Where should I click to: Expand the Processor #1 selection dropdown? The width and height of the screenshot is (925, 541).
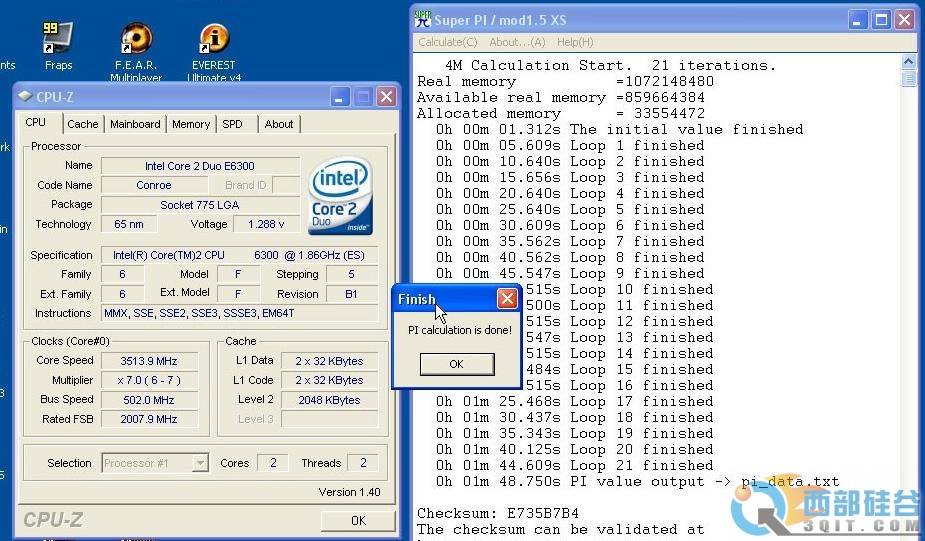(x=201, y=463)
